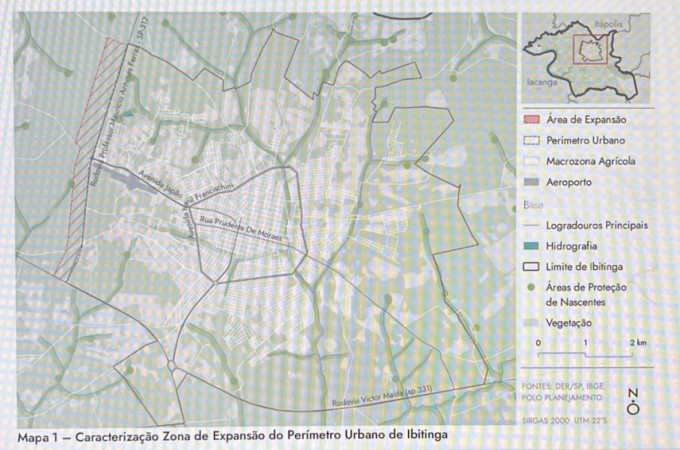The width and height of the screenshot is (680, 450).
Task: Click the Macrozona Agrícola legend box
Action: click(531, 161)
